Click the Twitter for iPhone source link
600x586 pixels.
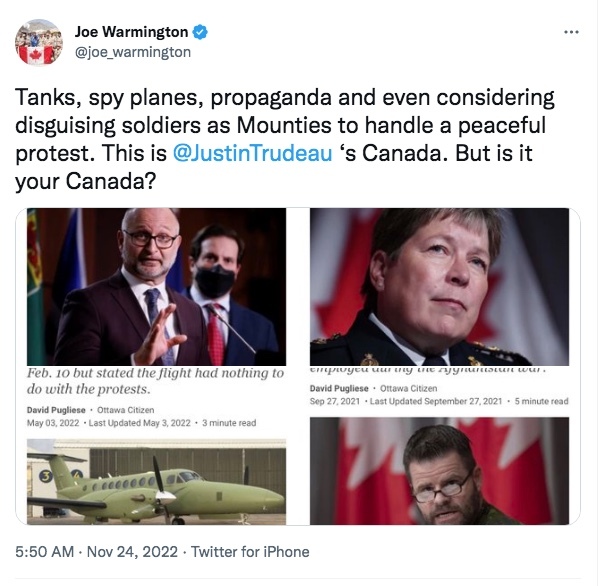(x=250, y=551)
